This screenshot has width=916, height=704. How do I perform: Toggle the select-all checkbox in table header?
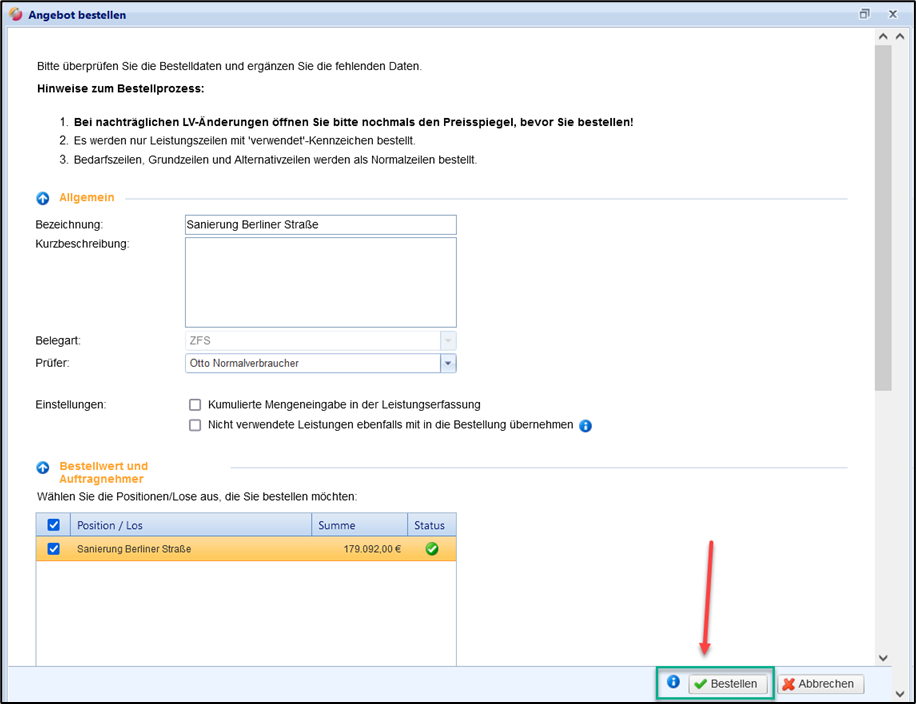tap(54, 525)
